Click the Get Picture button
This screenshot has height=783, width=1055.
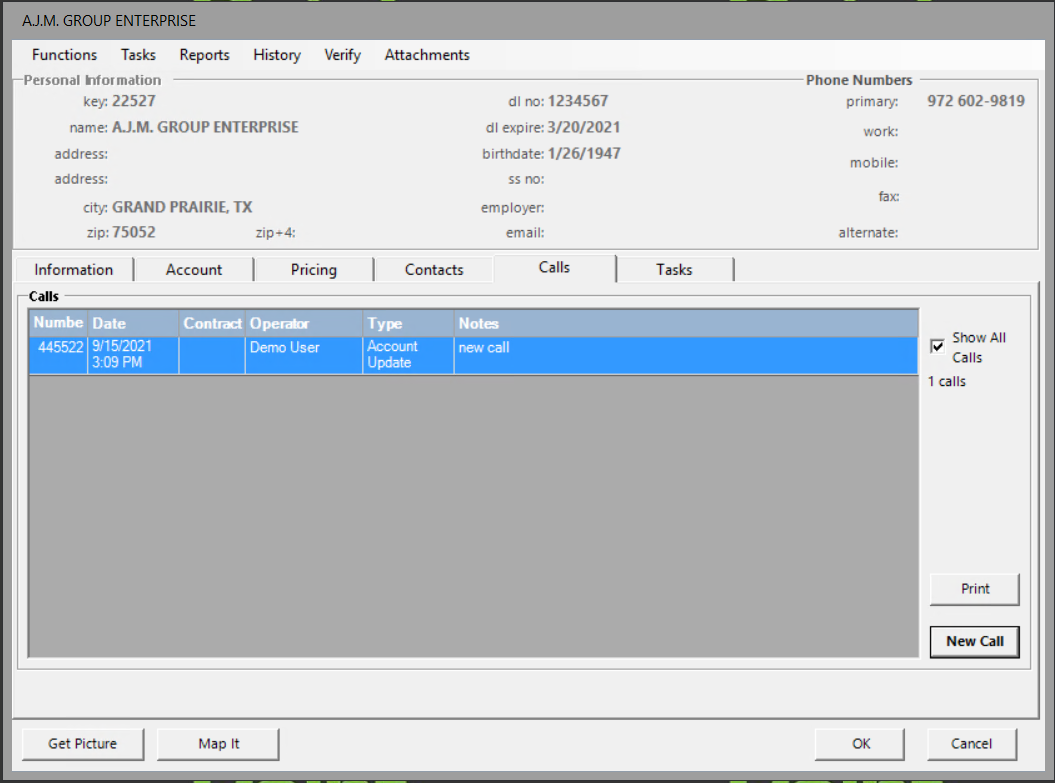[x=83, y=744]
